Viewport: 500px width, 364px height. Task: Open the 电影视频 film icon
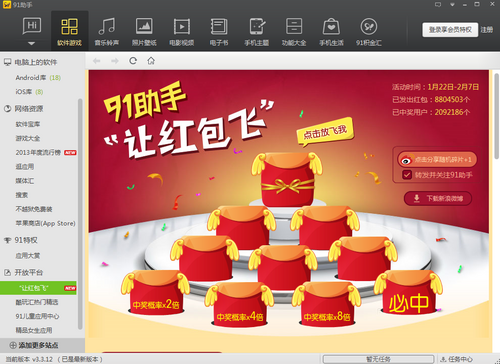pos(182,27)
